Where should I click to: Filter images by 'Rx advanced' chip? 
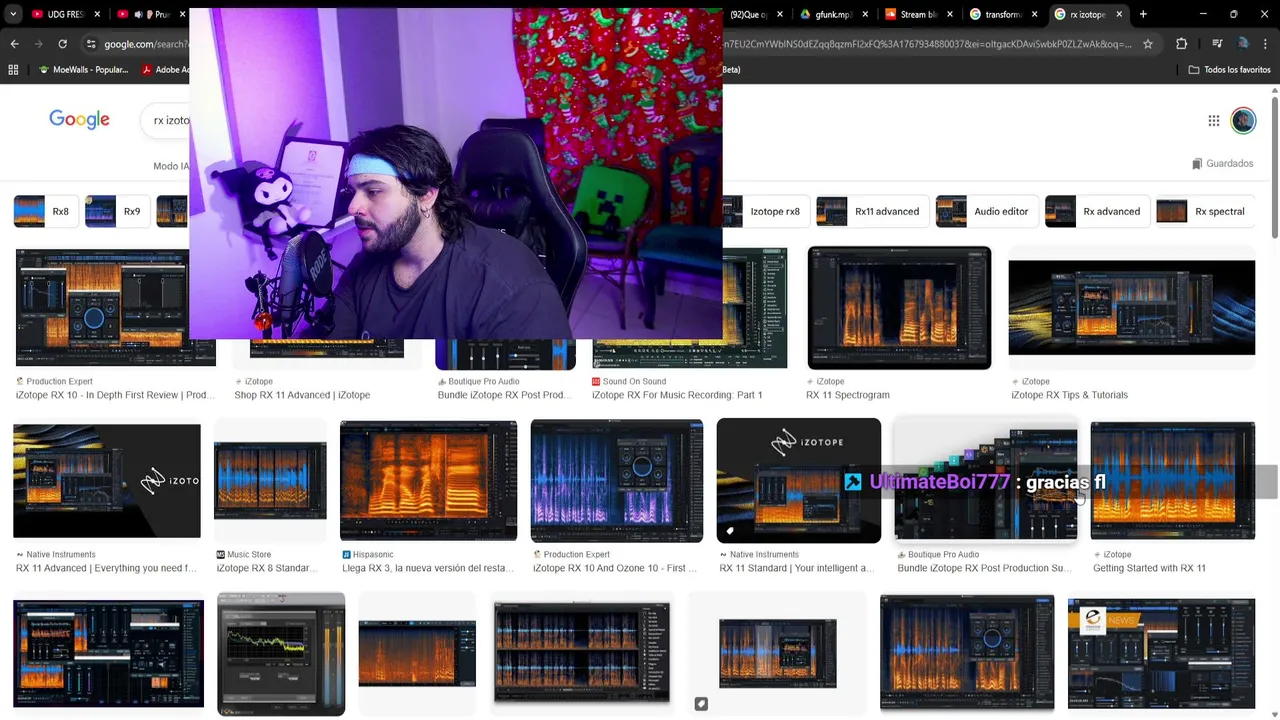coord(1096,212)
